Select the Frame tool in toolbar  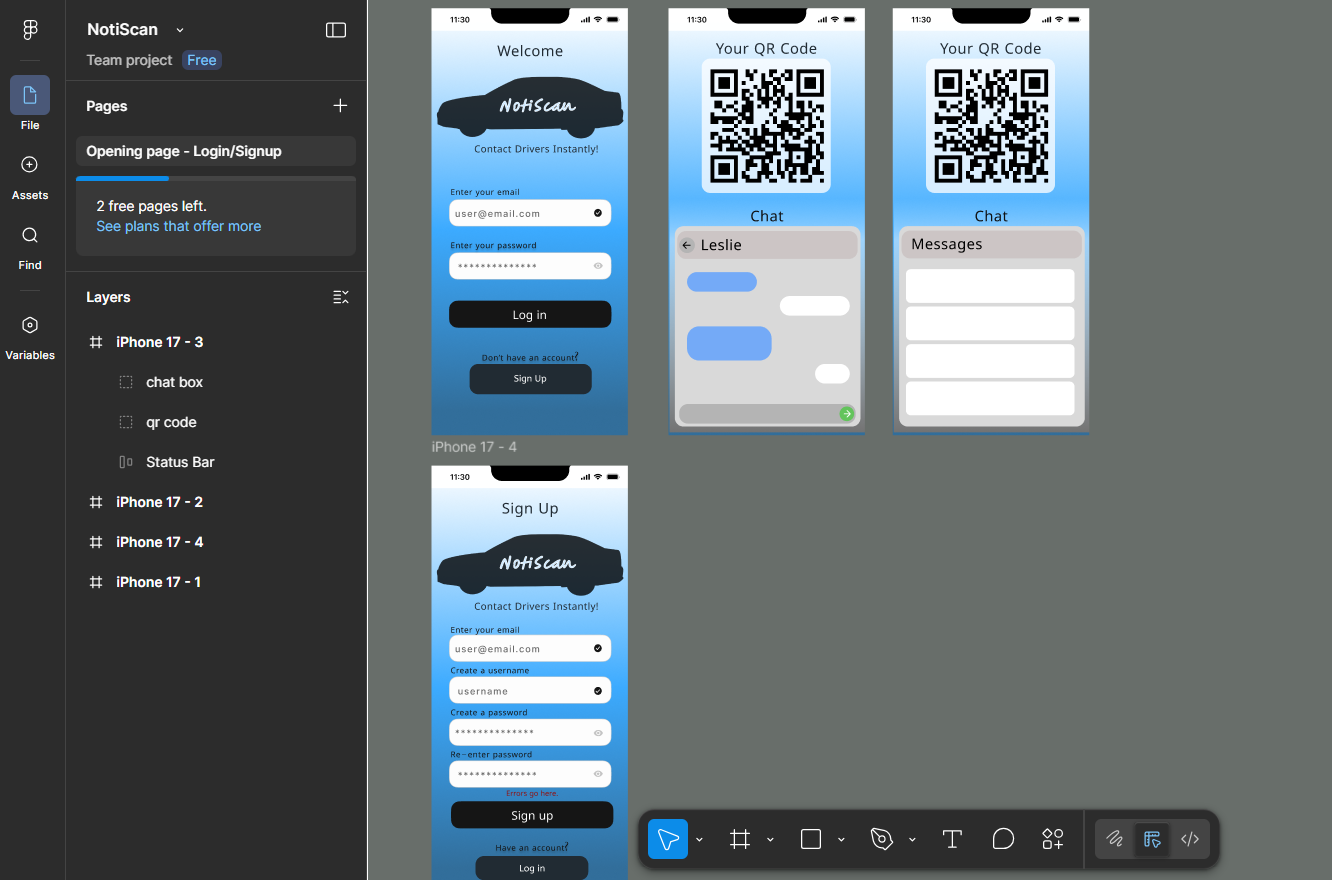click(x=740, y=839)
